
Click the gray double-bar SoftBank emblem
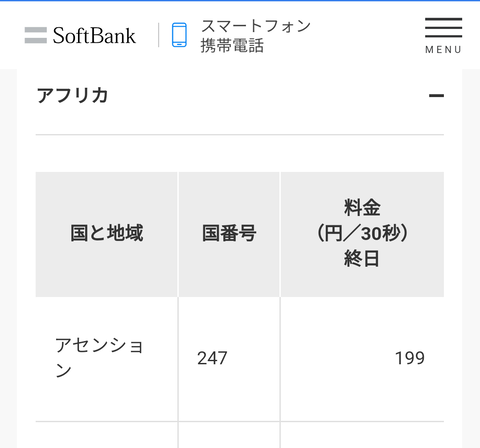[x=36, y=35]
